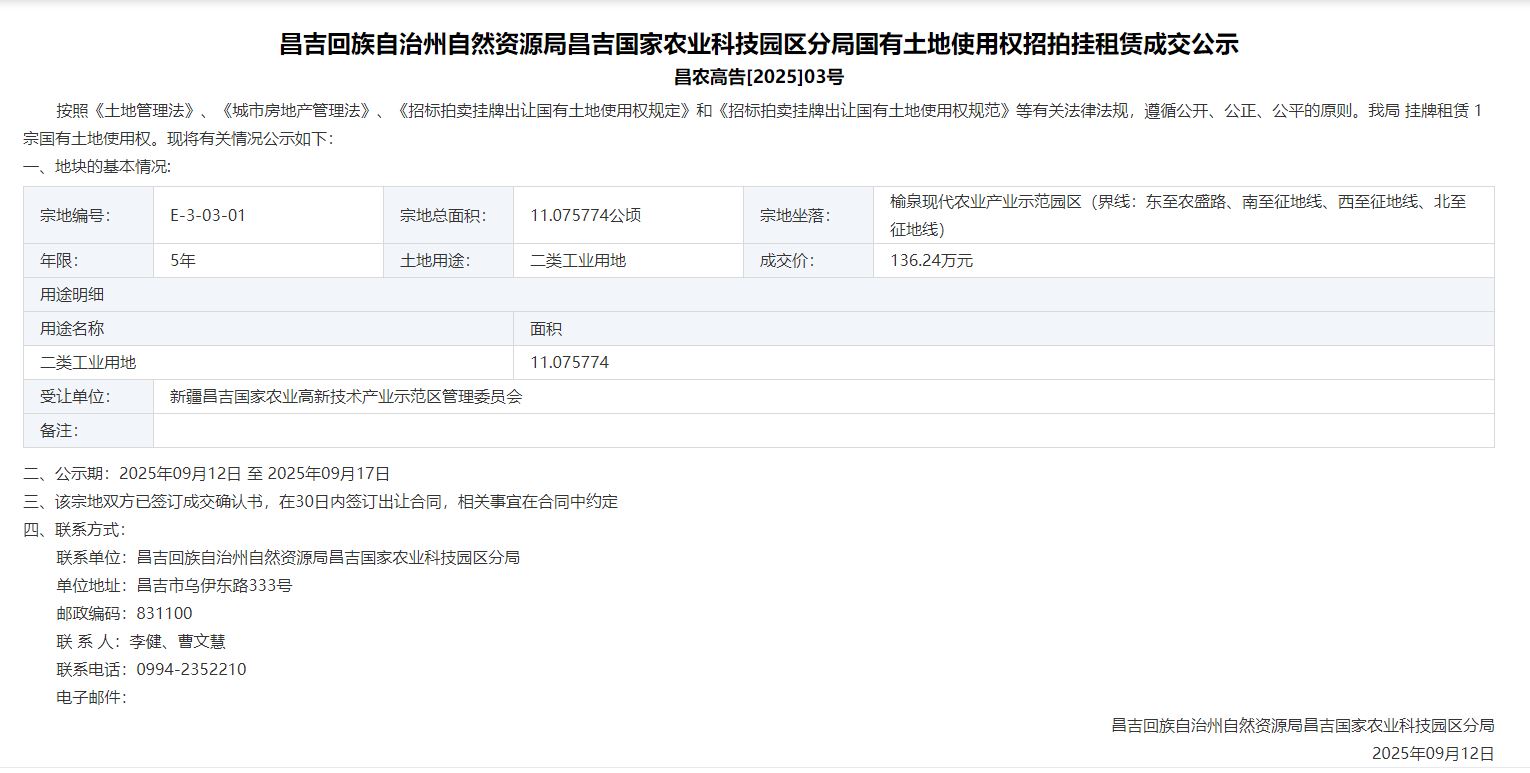
Task: Click the signature date 2025年09月12日 at bottom right
Action: pyautogui.click(x=1432, y=753)
